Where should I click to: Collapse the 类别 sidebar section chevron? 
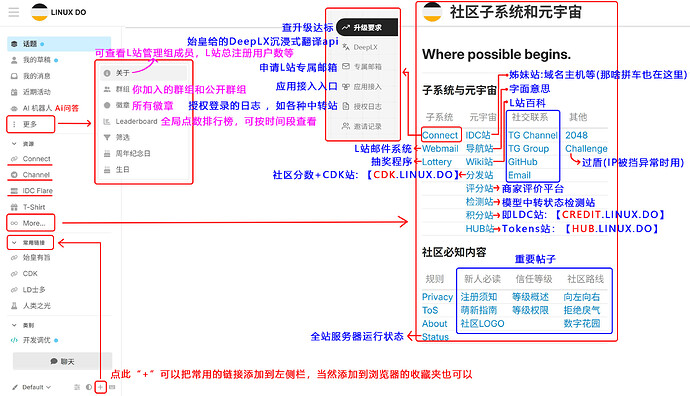click(x=14, y=325)
